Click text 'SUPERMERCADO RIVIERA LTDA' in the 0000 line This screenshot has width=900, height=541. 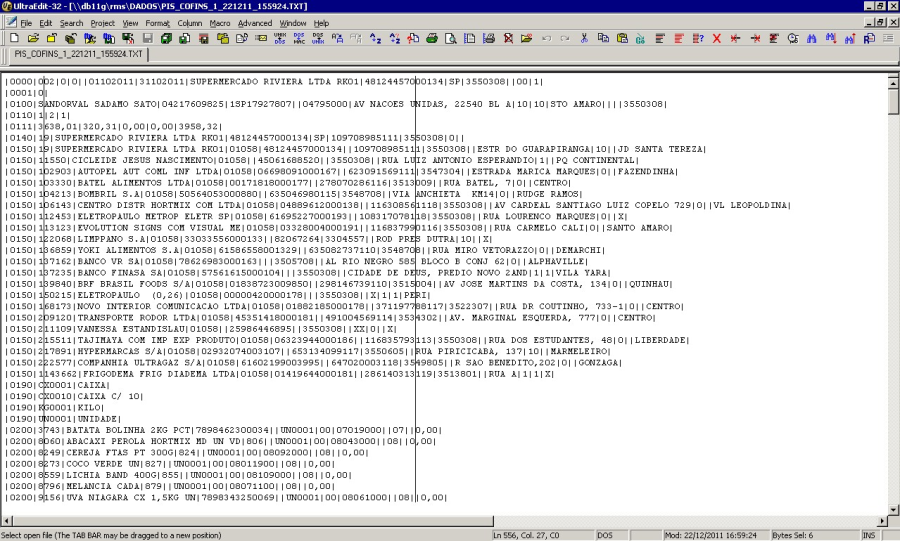point(261,81)
